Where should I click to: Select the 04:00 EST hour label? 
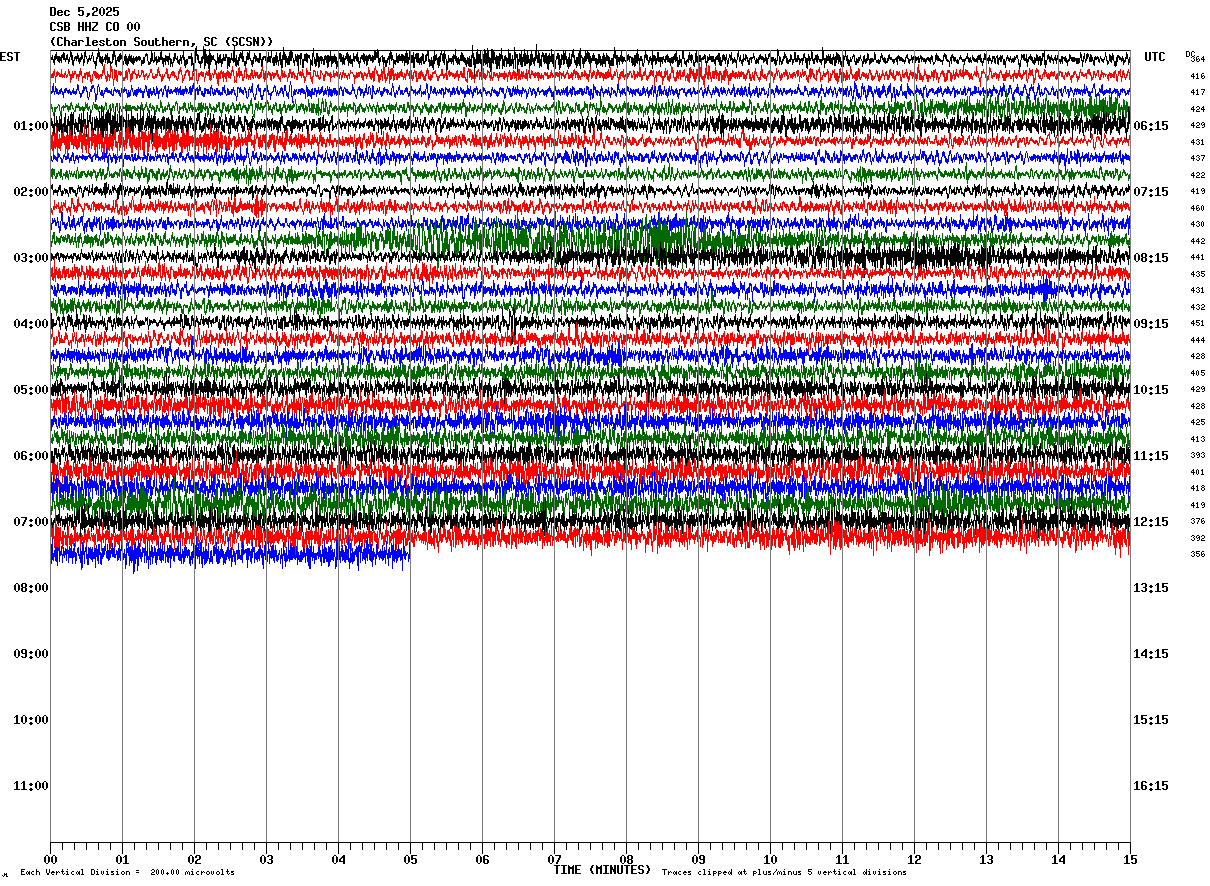[31, 324]
